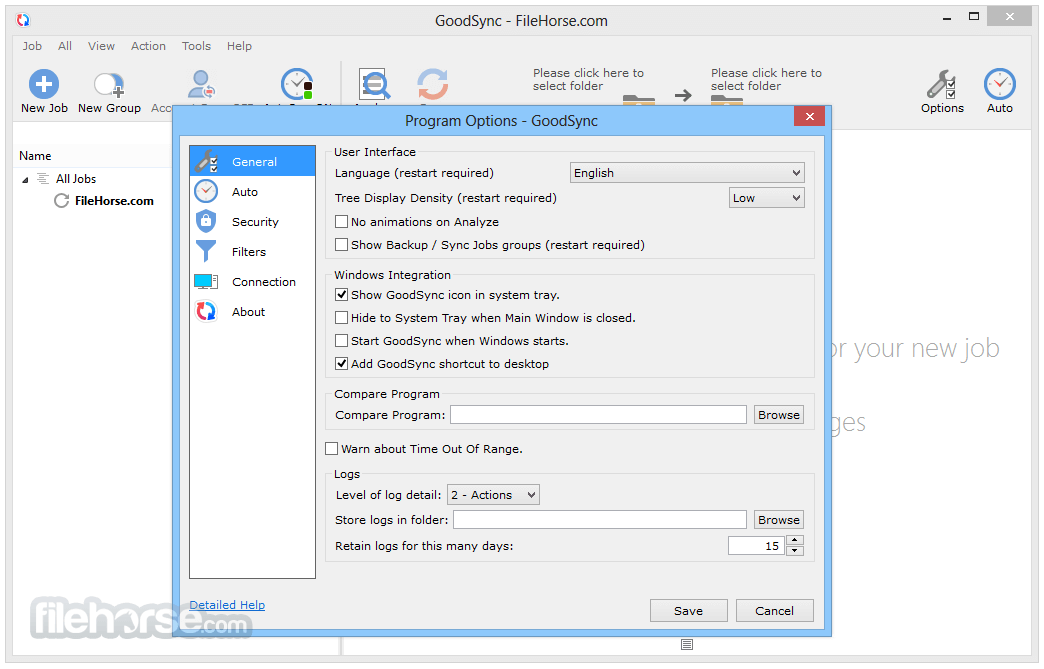The image size is (1044, 669).
Task: Open the Tools menu
Action: (x=196, y=46)
